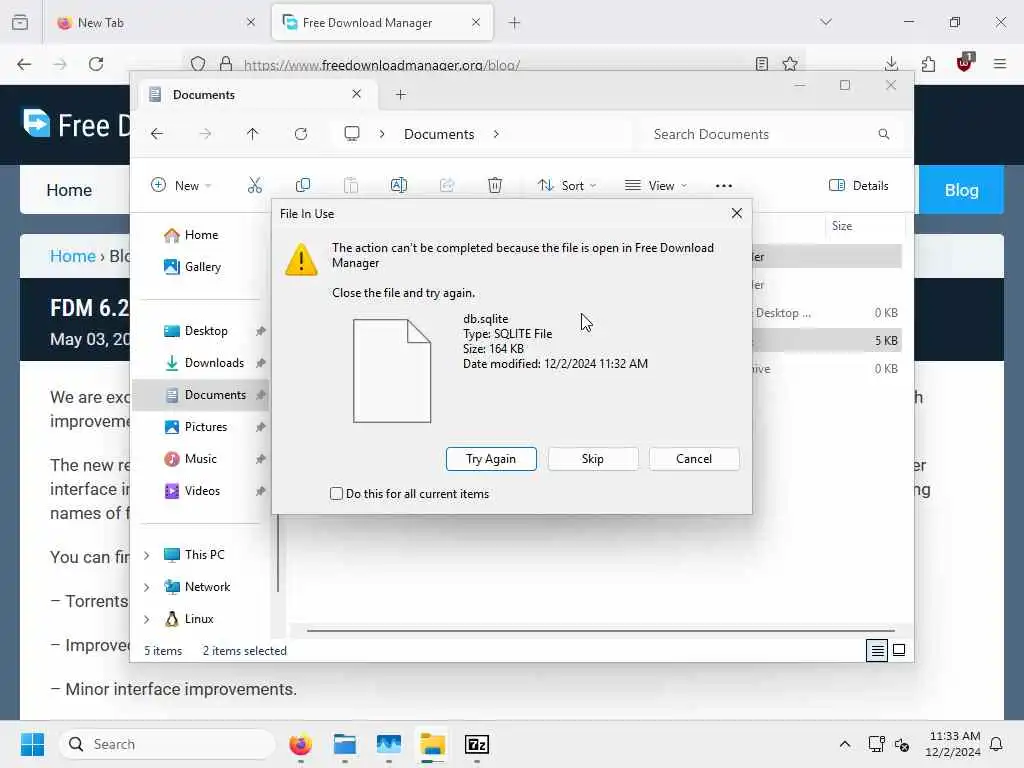Click the Rename icon in Explorer toolbar
Screen dimensions: 1024x768
pyautogui.click(x=398, y=185)
